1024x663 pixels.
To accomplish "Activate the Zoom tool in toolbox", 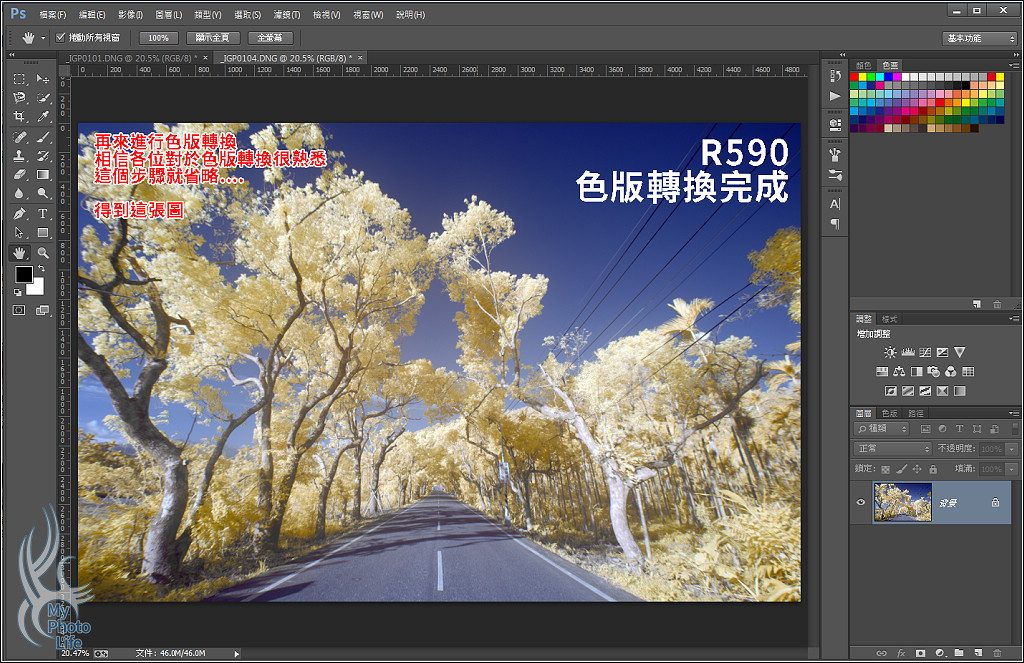I will click(43, 252).
